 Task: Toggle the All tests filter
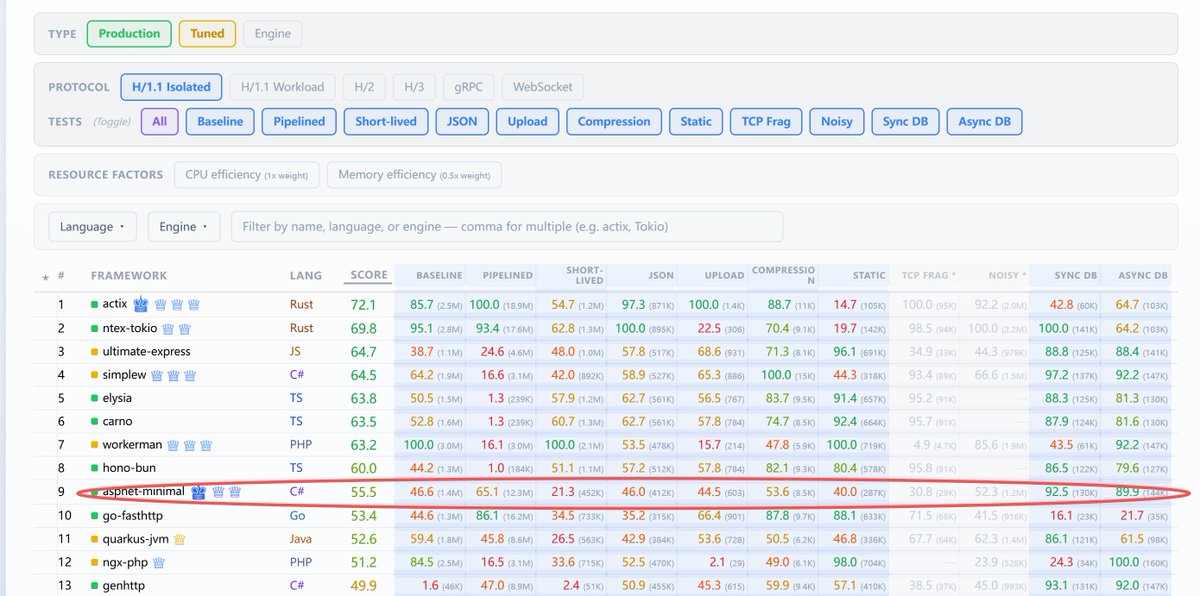point(160,121)
